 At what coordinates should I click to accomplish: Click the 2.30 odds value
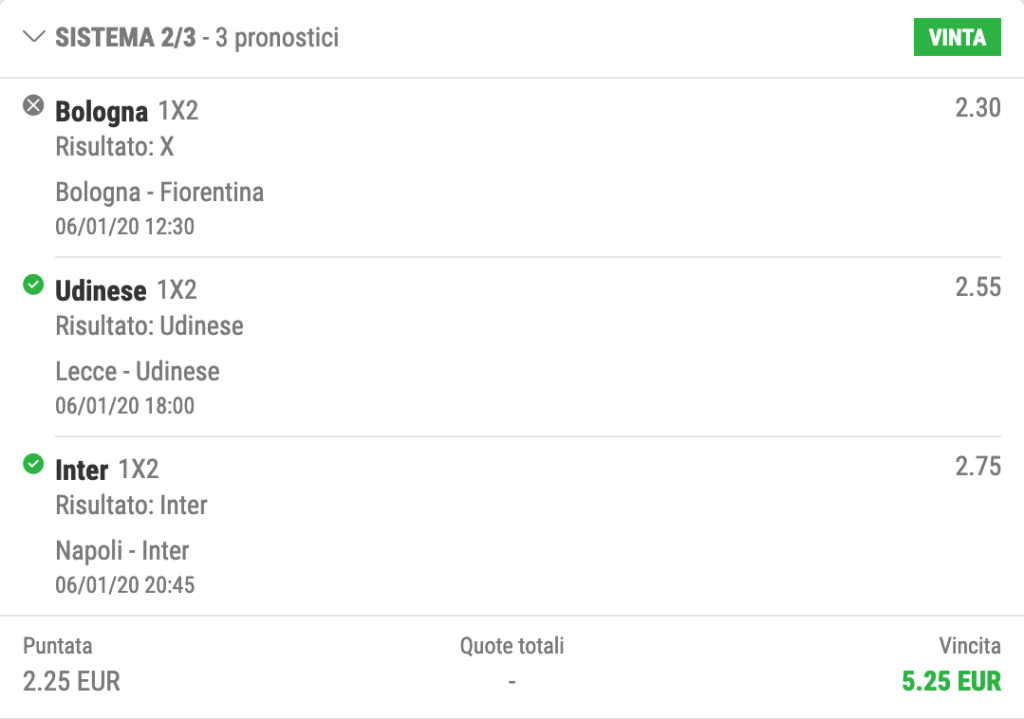(978, 108)
